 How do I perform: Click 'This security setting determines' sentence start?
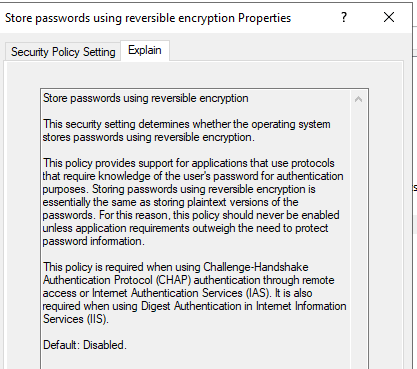click(x=117, y=124)
